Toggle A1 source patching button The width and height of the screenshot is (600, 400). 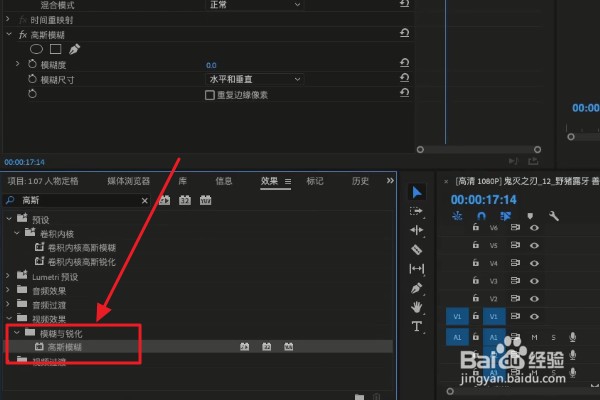[x=457, y=337]
